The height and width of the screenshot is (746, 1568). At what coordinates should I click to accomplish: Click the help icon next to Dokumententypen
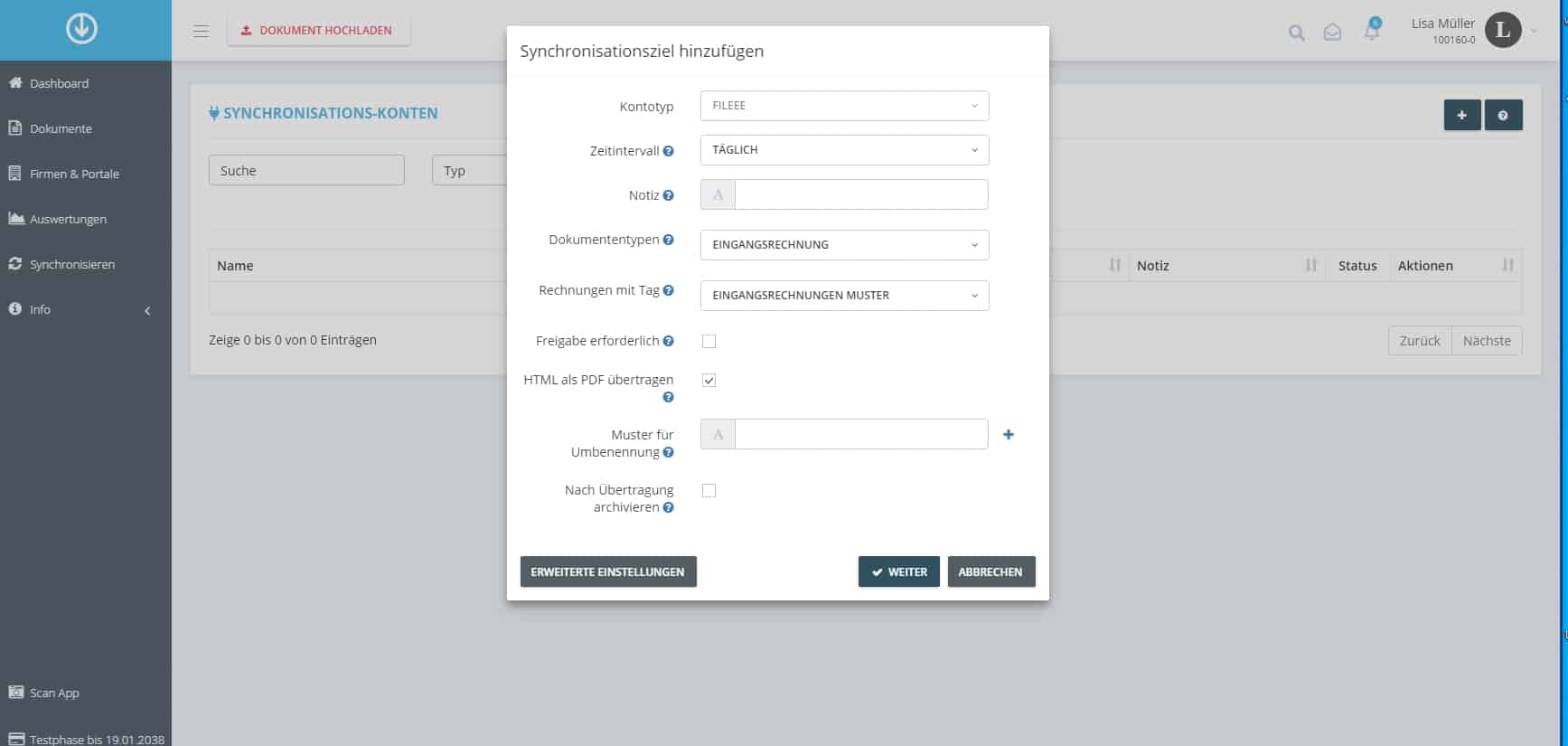tap(668, 240)
